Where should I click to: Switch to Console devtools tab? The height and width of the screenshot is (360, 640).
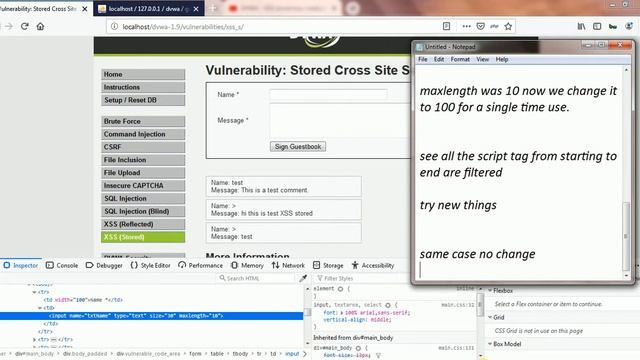pyautogui.click(x=62, y=265)
